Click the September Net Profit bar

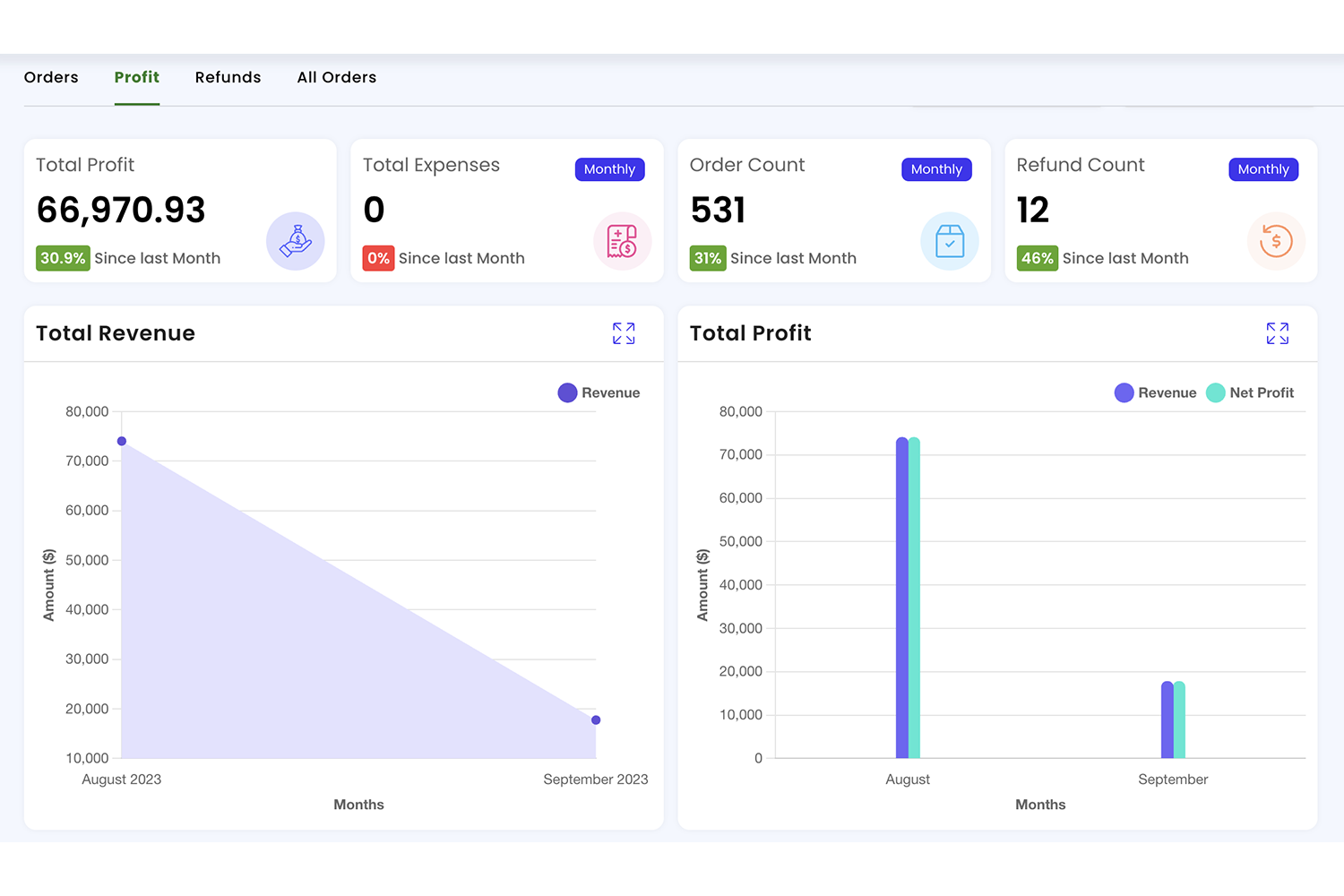(x=1179, y=719)
